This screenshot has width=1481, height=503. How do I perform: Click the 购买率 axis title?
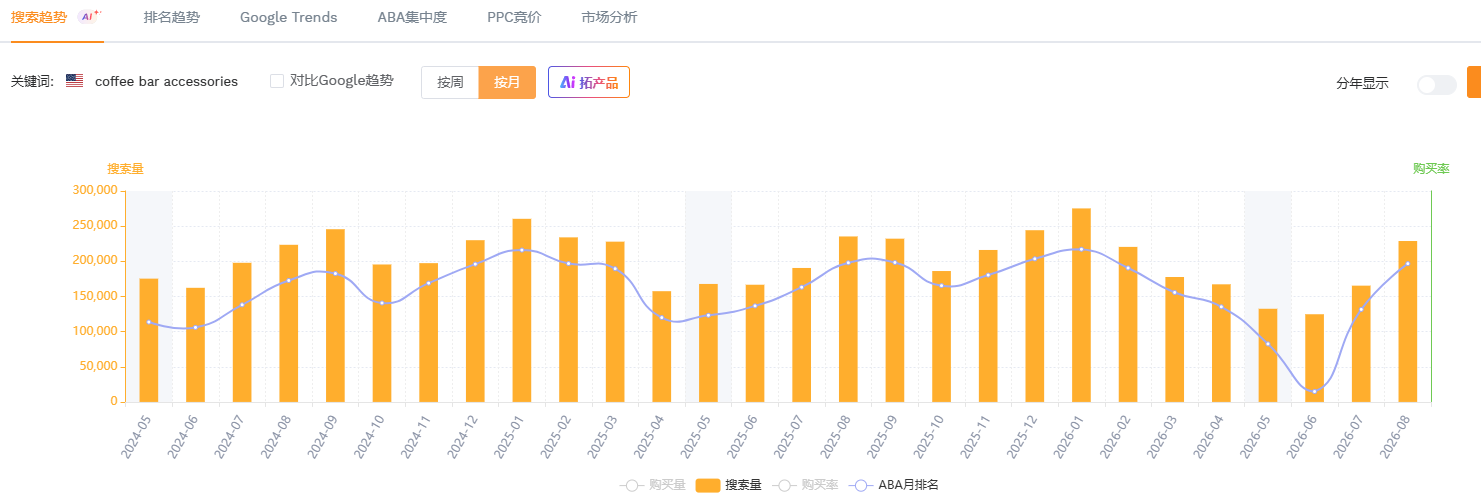pyautogui.click(x=1431, y=169)
